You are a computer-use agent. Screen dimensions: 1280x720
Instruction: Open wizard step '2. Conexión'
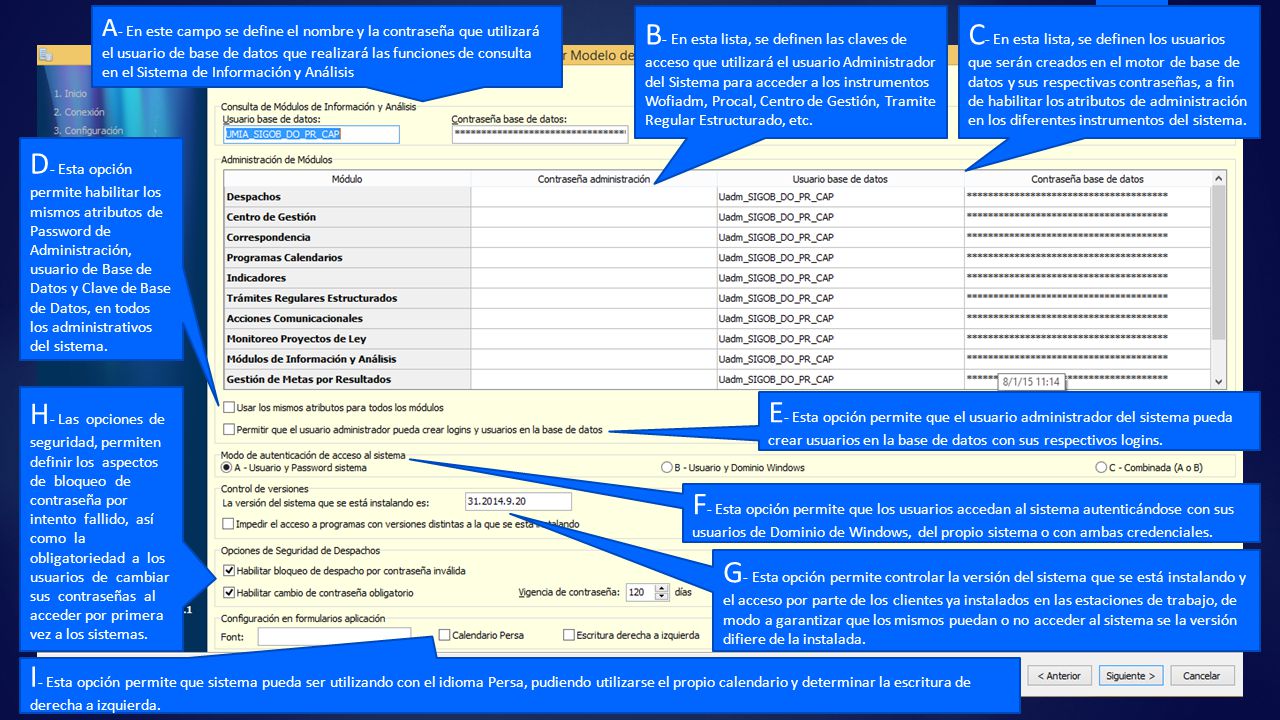[x=79, y=112]
